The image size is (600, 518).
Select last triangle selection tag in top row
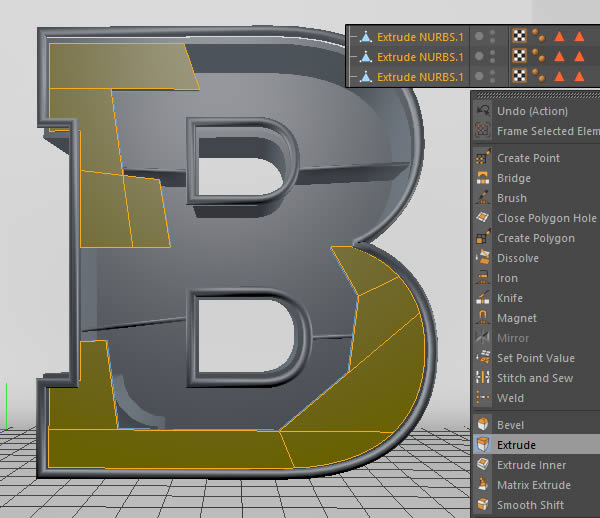click(579, 36)
